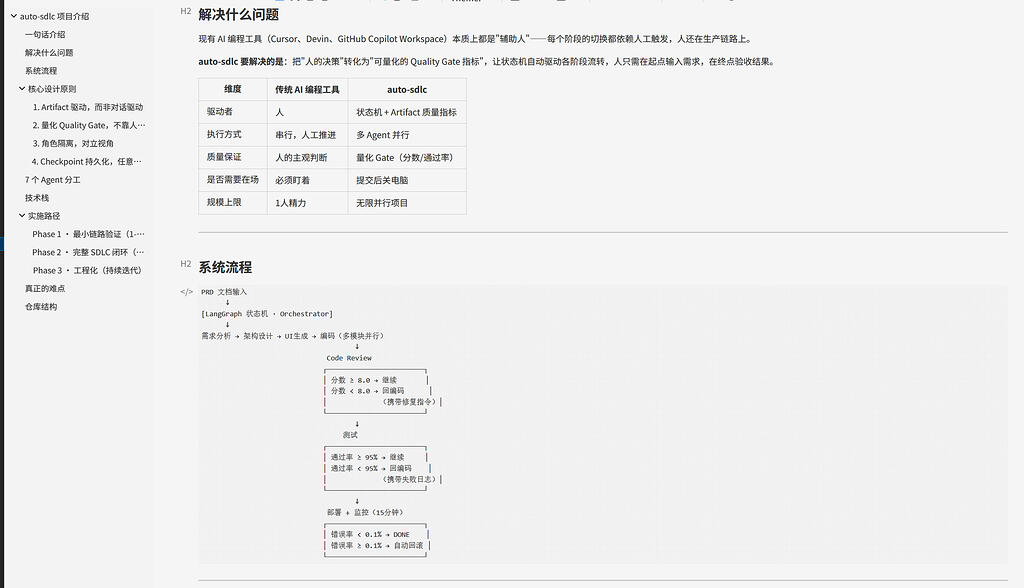Open 系统流程 entry in outline
The image size is (1024, 588).
(x=41, y=71)
